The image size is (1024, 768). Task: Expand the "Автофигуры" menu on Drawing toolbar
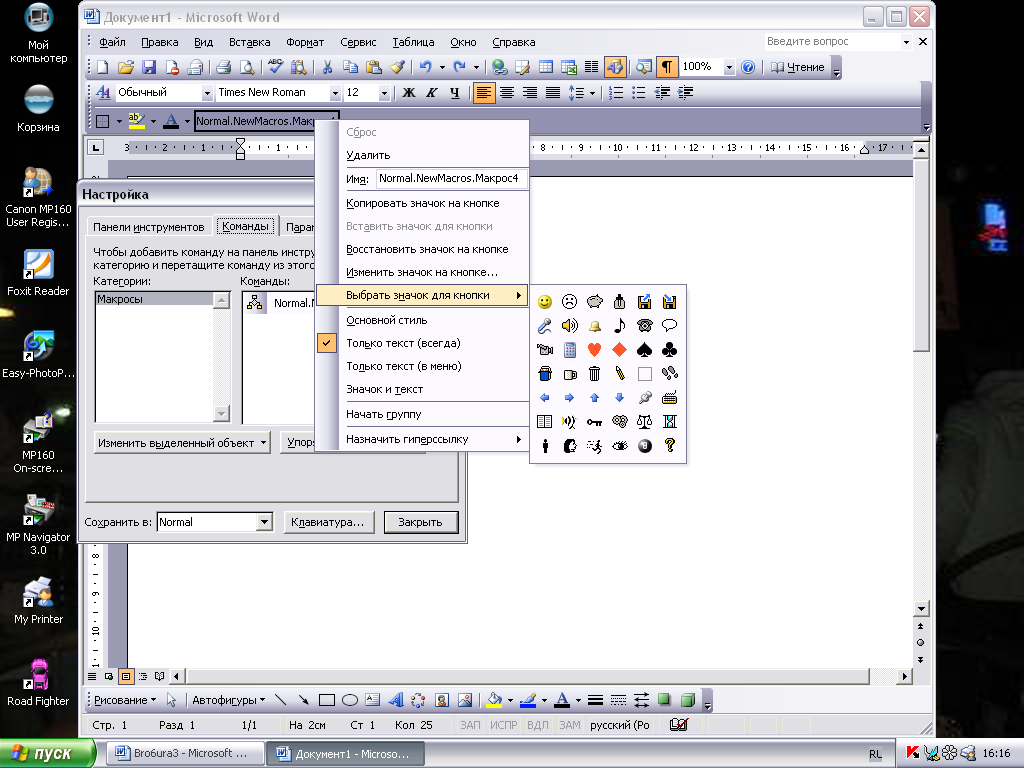[228, 700]
